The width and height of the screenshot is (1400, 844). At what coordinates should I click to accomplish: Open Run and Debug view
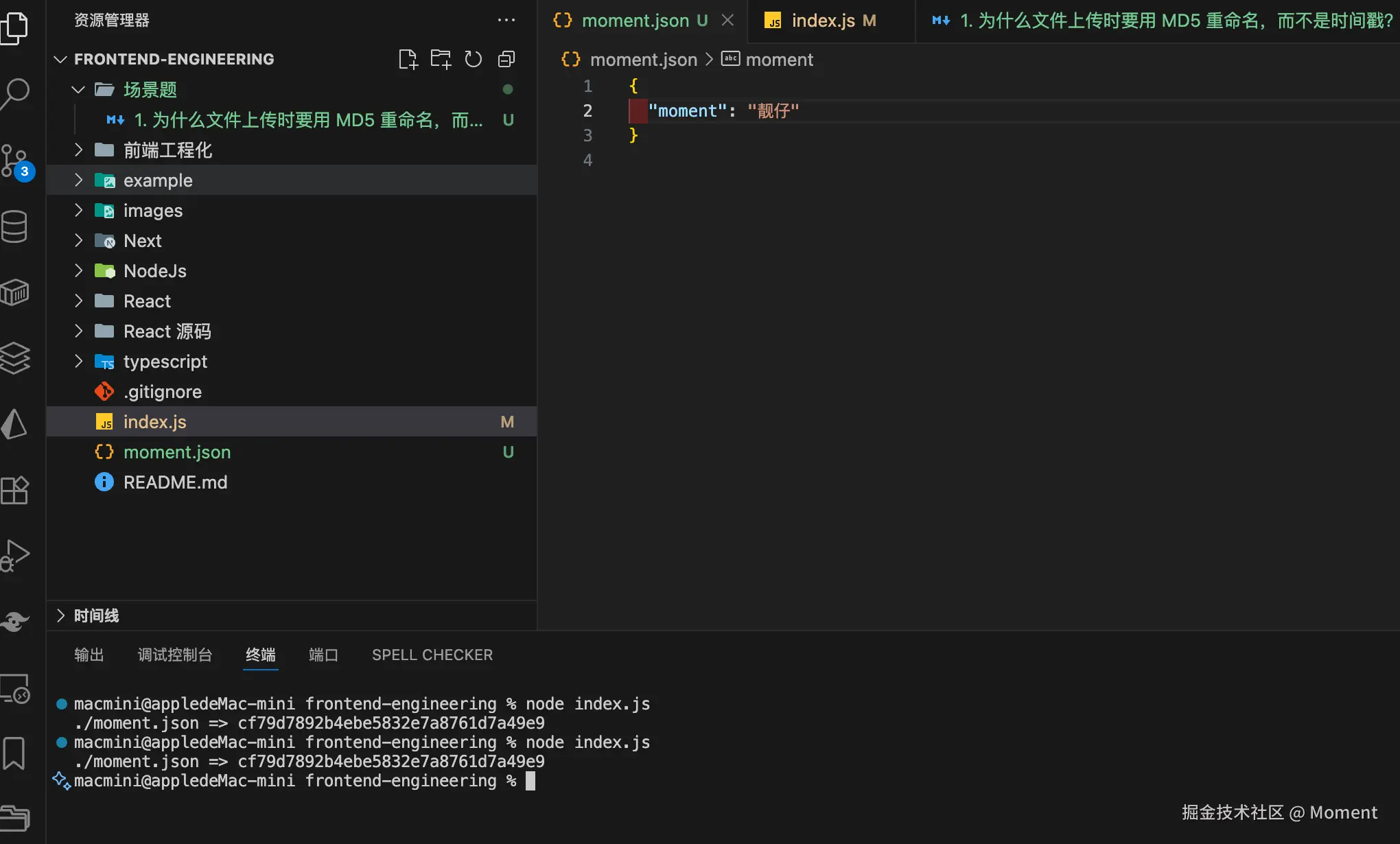(x=15, y=556)
